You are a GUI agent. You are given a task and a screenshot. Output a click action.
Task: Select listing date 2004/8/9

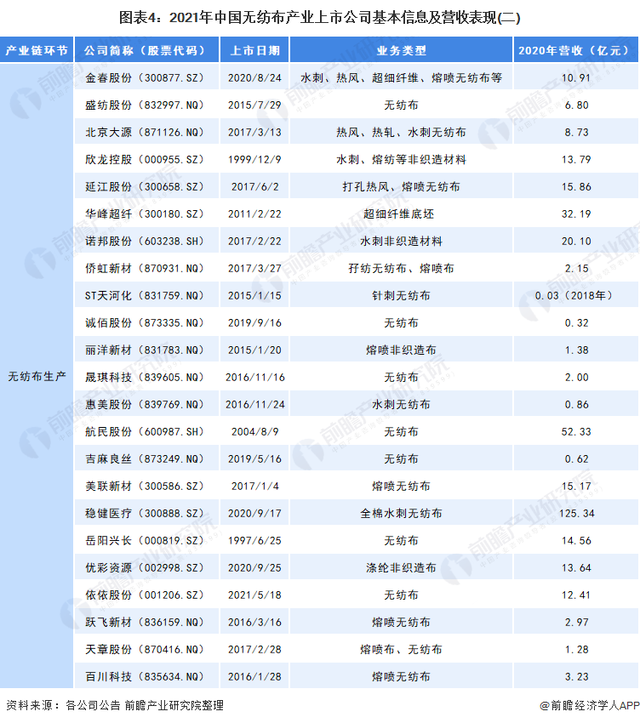(x=255, y=432)
